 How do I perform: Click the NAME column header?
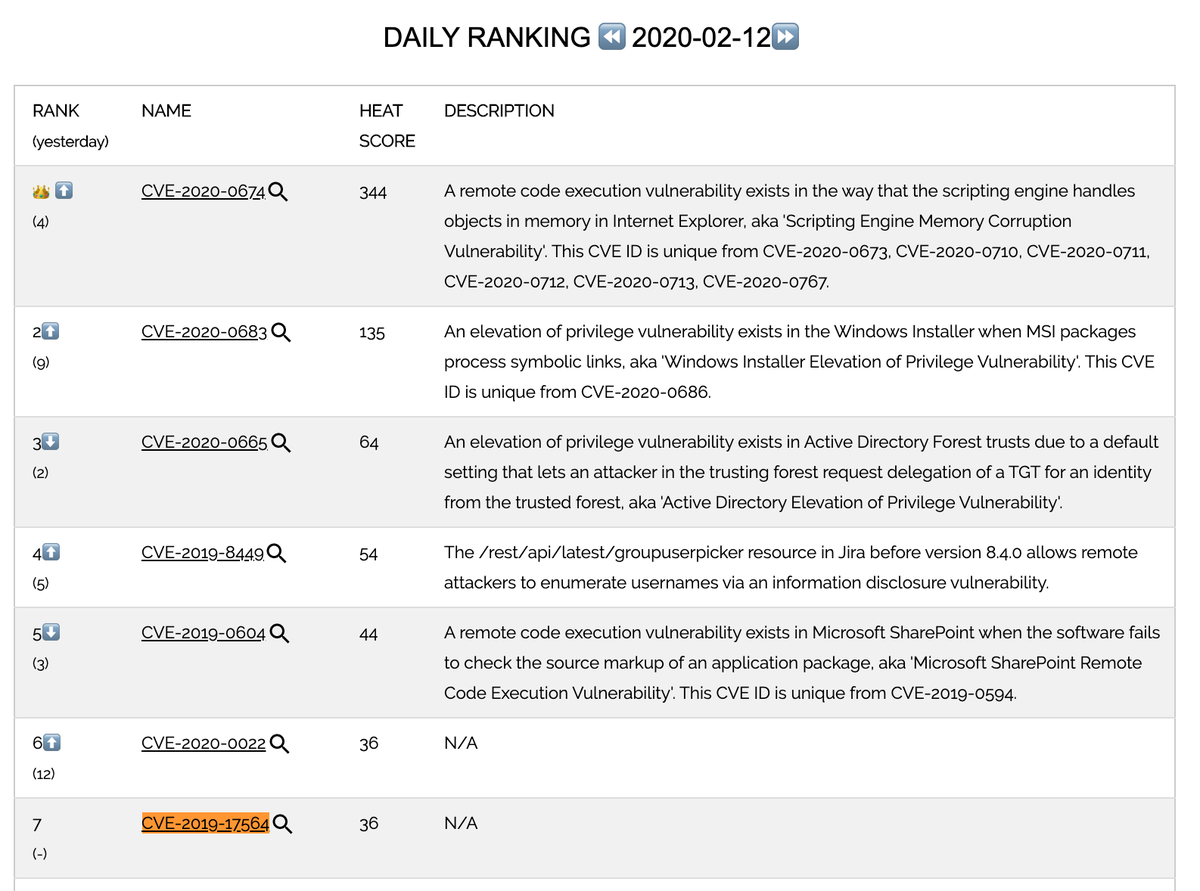(166, 111)
